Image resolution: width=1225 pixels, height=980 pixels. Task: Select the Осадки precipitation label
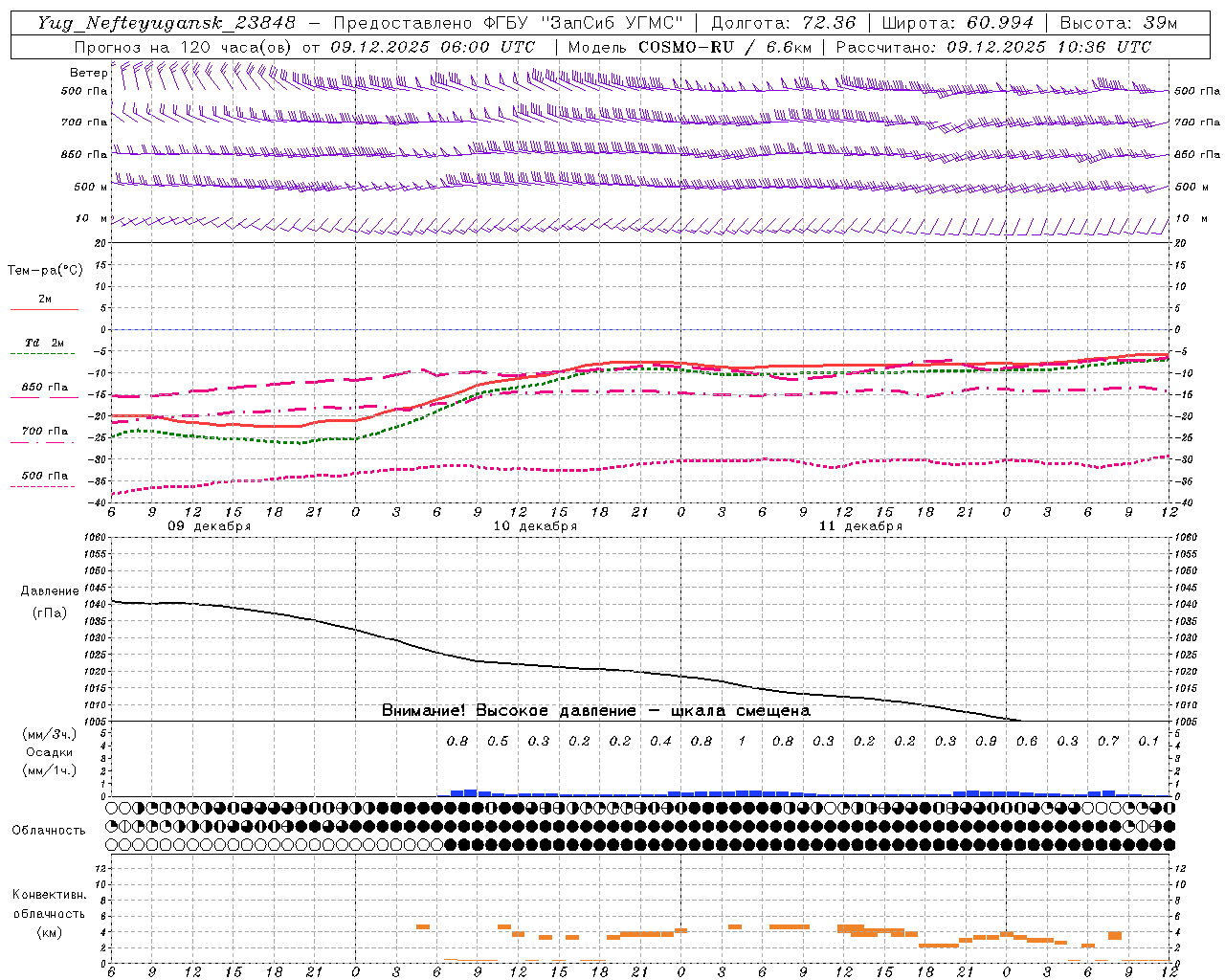pyautogui.click(x=49, y=752)
